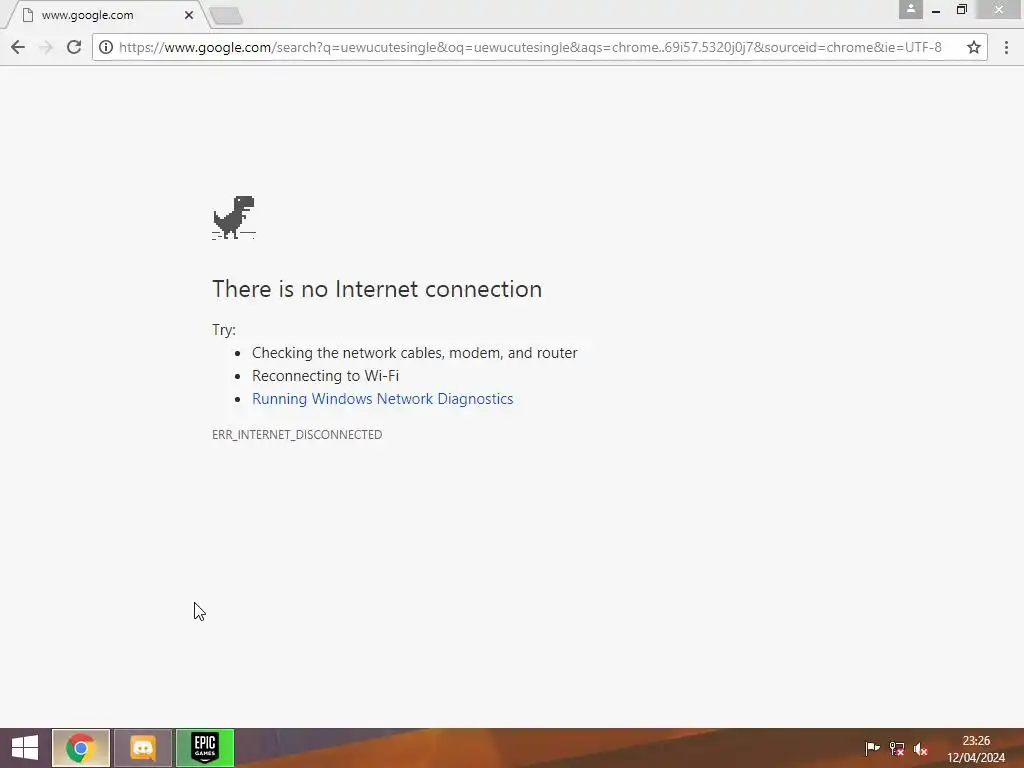Screen dimensions: 1024x768
Task: Bookmark this page with the star icon
Action: 974,47
